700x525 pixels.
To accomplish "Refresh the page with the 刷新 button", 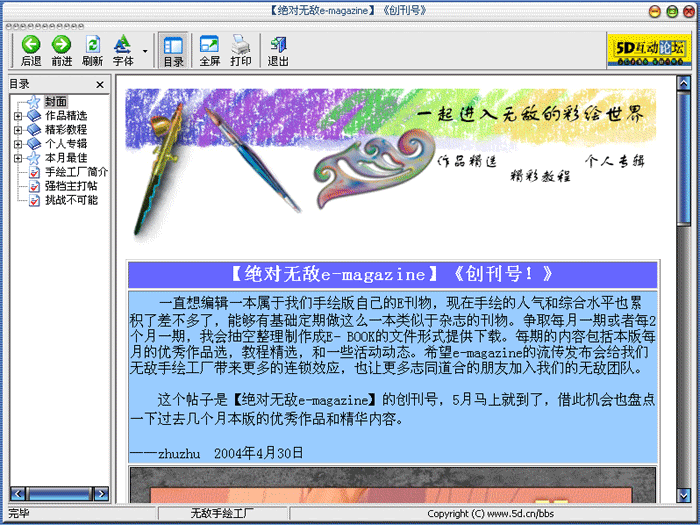I will (92, 51).
